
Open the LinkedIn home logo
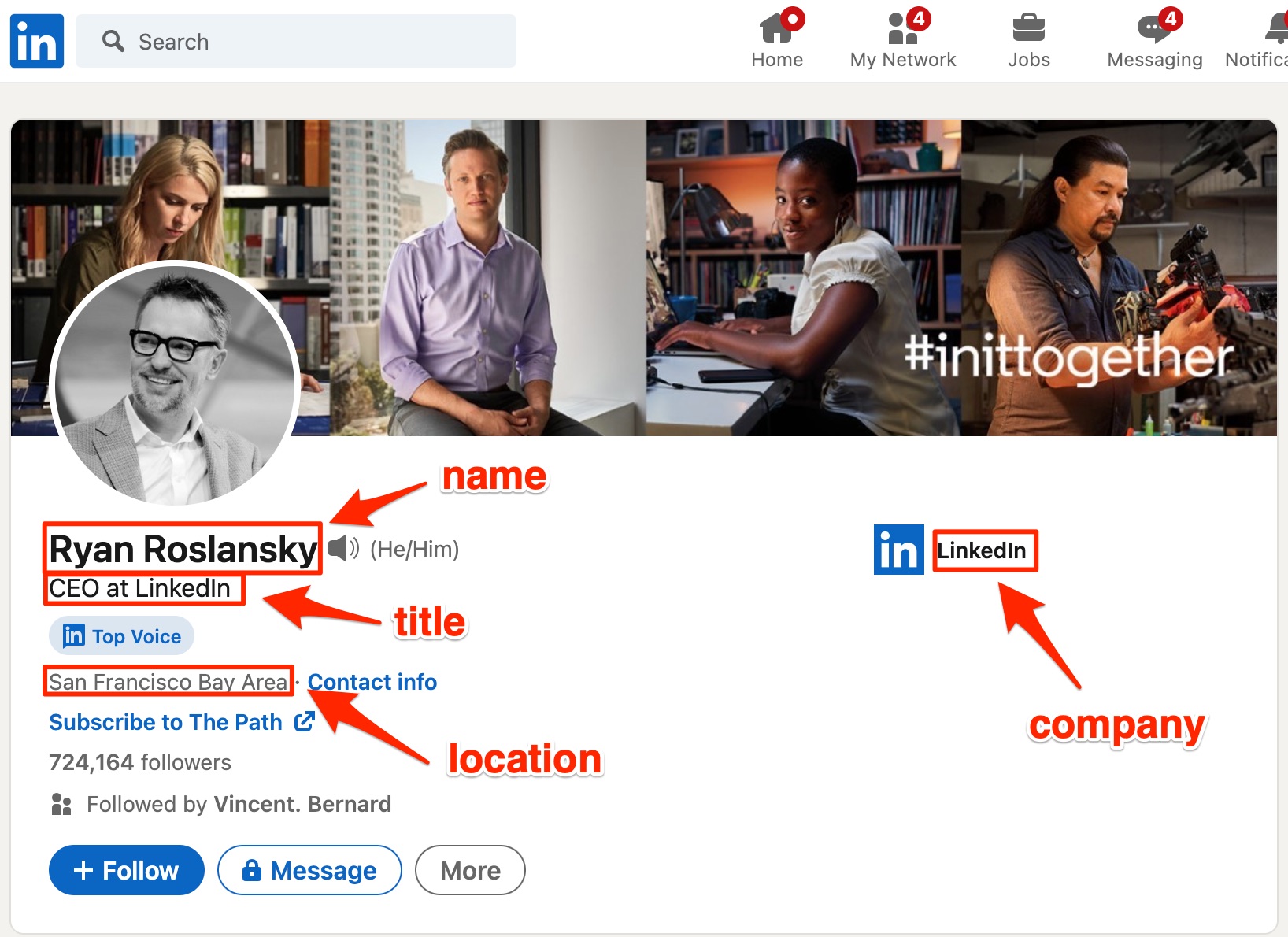tap(37, 41)
